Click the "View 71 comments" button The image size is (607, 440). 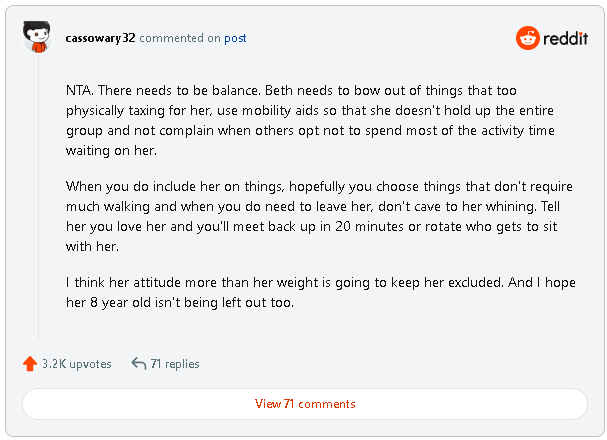(305, 404)
